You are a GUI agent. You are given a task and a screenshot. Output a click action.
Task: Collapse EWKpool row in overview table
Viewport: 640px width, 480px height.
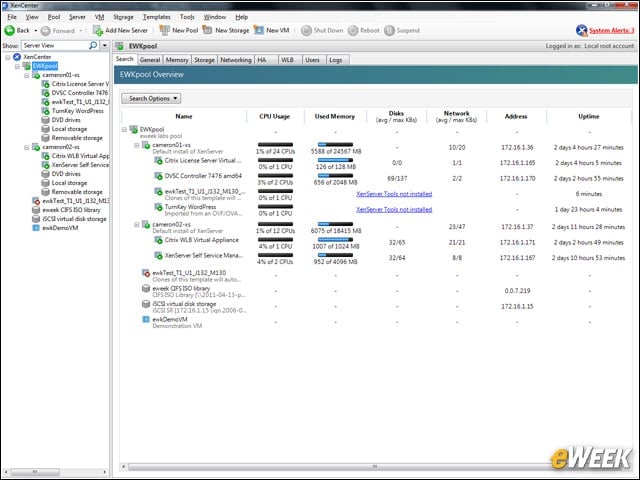point(124,130)
